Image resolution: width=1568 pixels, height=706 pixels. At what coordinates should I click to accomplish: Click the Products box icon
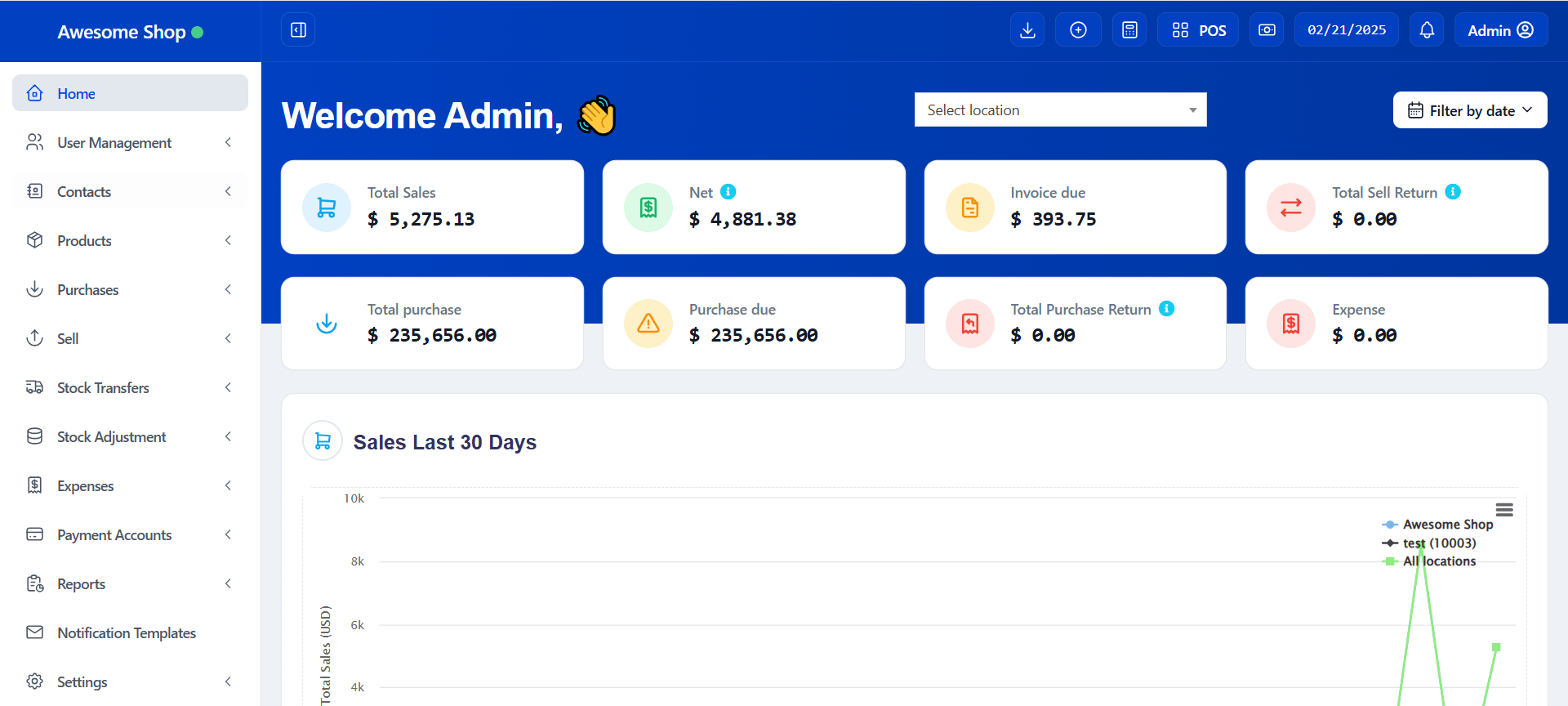[x=34, y=240]
